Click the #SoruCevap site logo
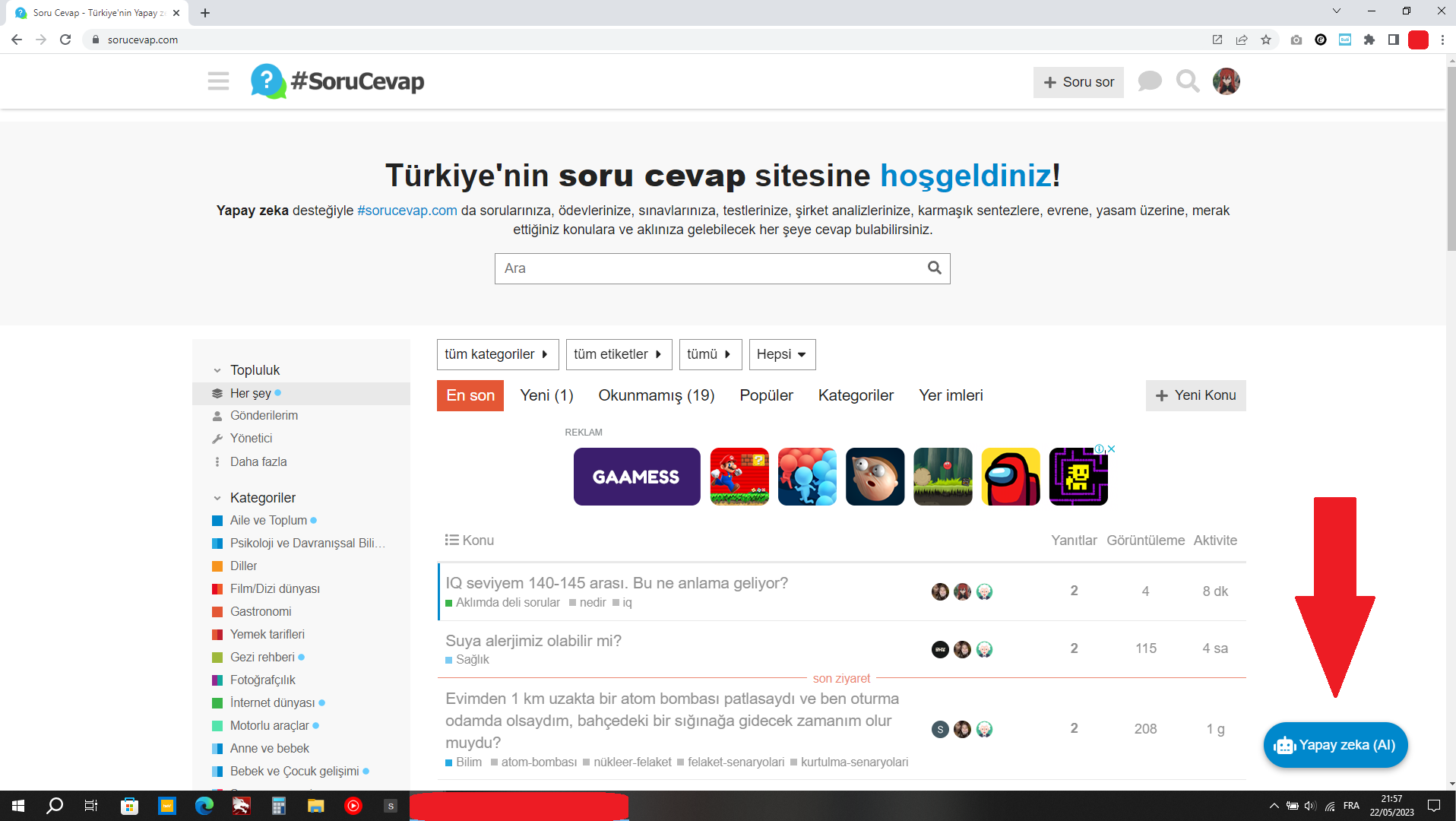 click(338, 81)
